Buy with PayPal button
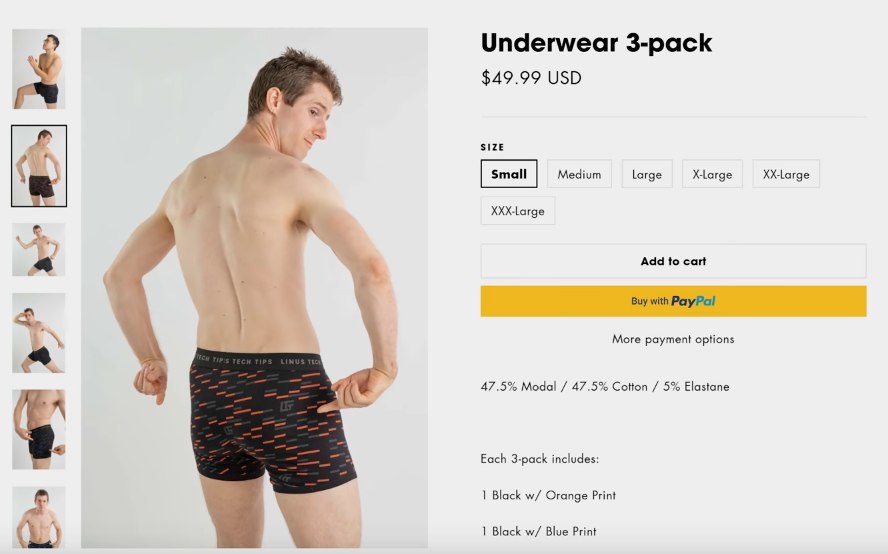This screenshot has width=888, height=554. [673, 301]
